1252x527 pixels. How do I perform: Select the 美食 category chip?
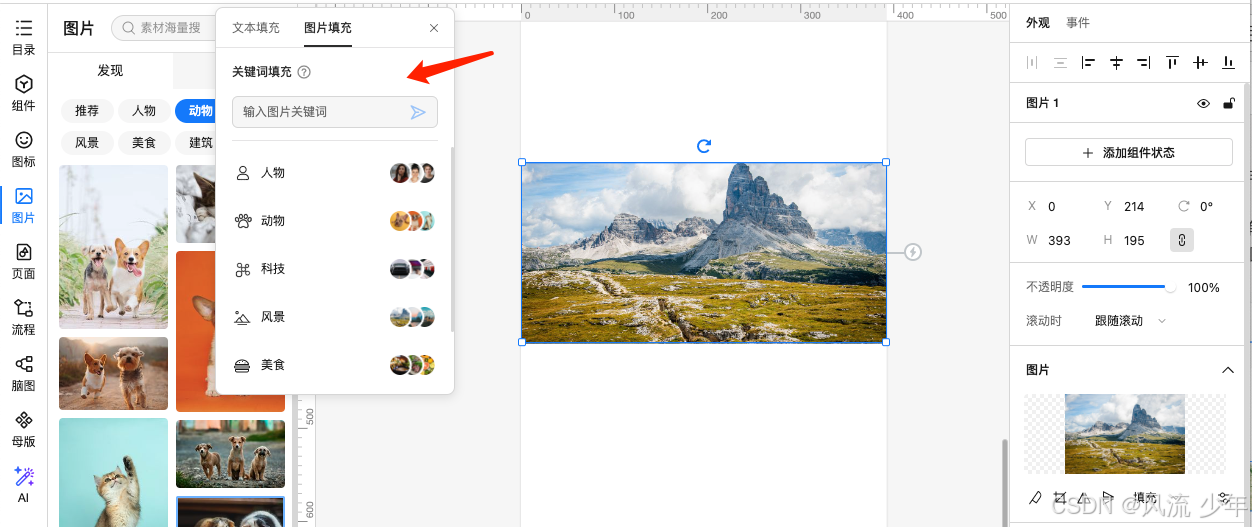point(144,143)
